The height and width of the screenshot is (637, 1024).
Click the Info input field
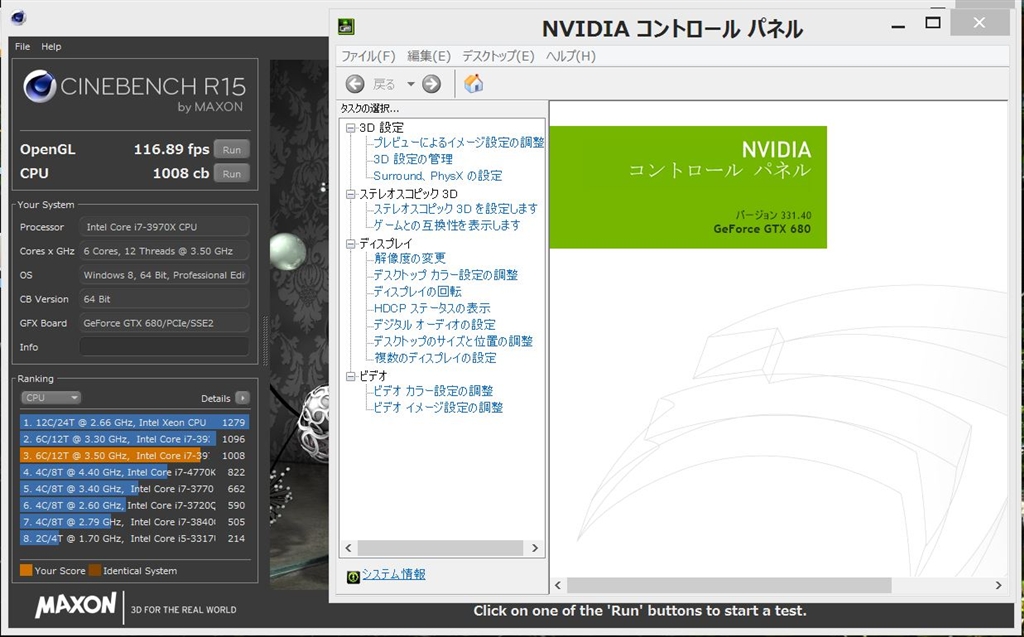164,347
